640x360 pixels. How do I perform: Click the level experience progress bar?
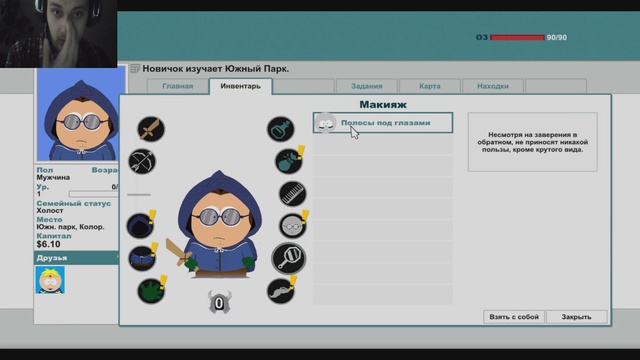[93, 194]
